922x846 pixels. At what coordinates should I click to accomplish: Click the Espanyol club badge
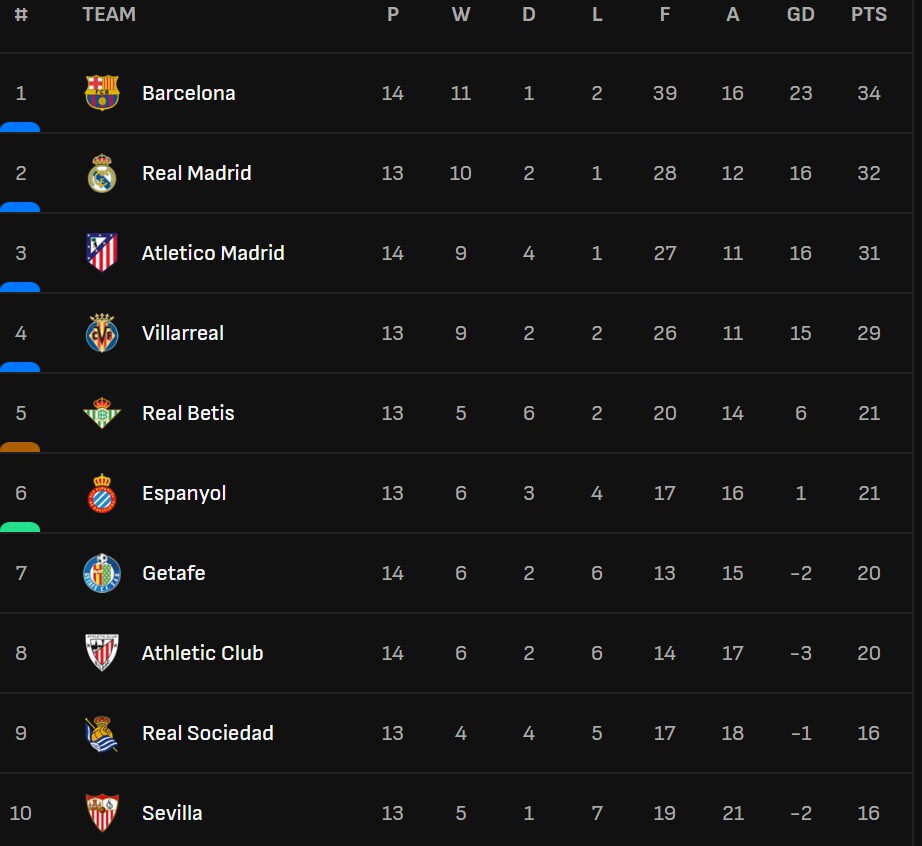point(102,493)
